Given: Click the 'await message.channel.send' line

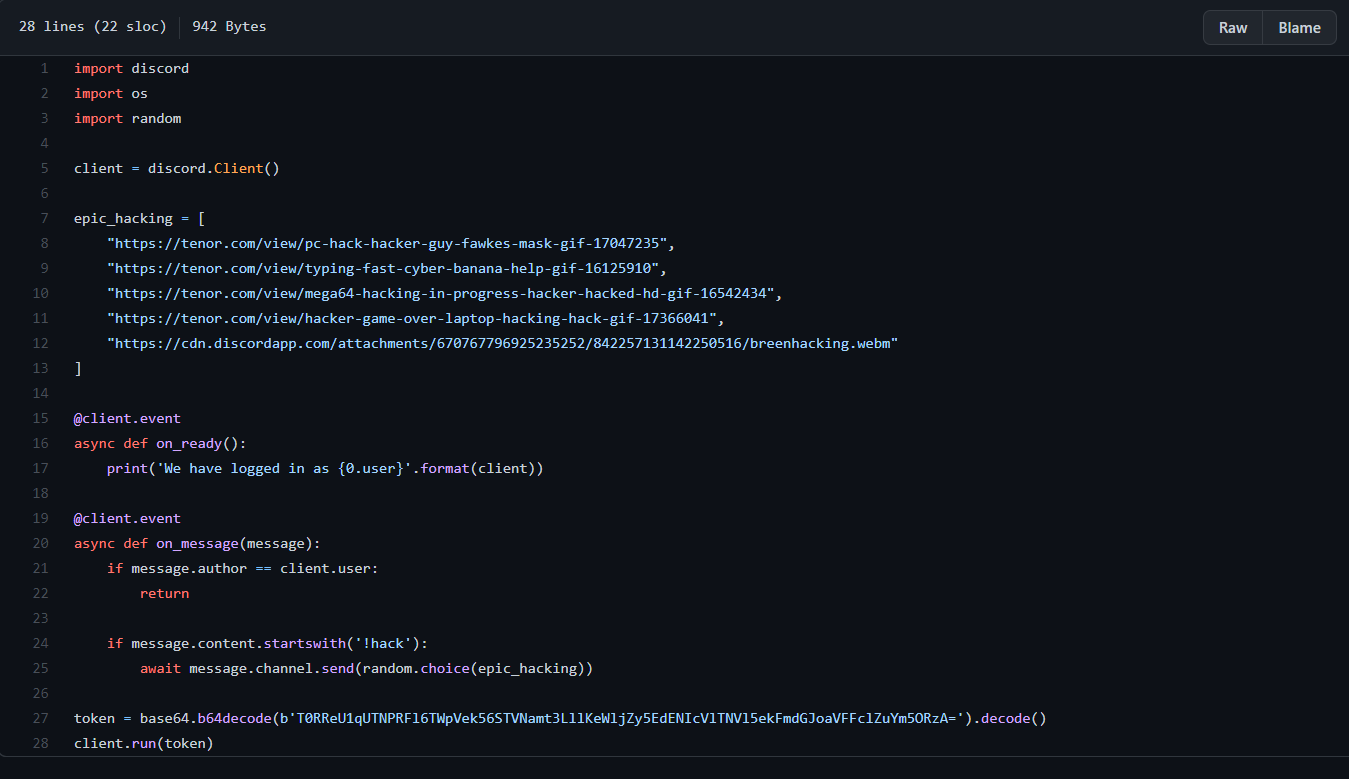Looking at the screenshot, I should click(x=366, y=668).
